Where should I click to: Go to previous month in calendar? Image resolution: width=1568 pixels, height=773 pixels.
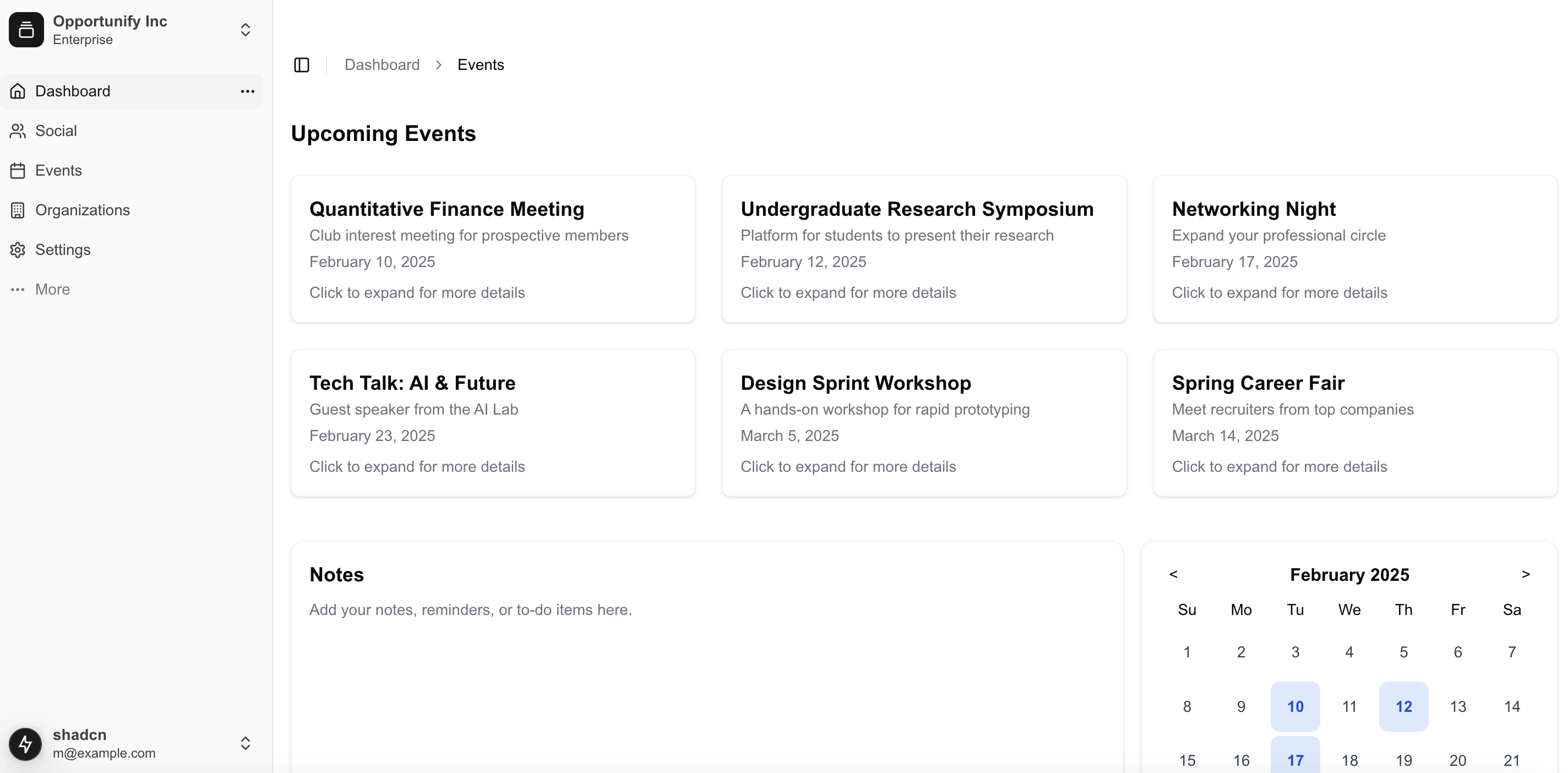point(1173,574)
